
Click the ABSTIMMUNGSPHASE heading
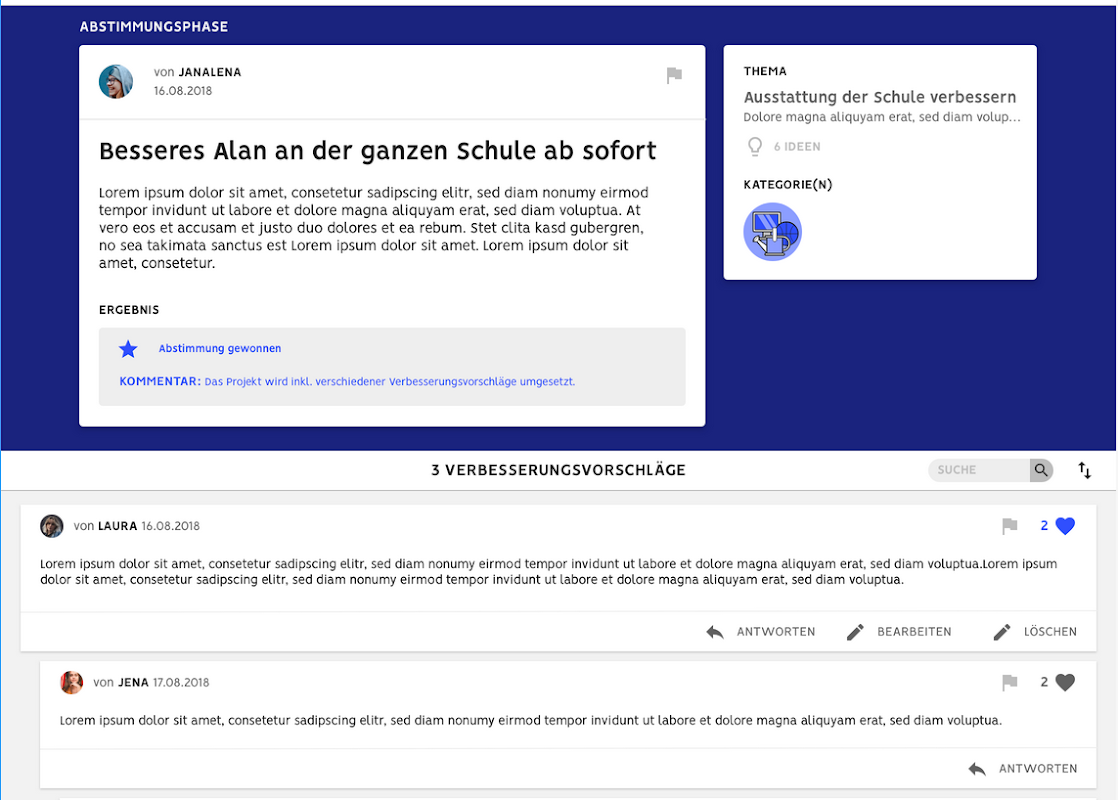coord(154,26)
